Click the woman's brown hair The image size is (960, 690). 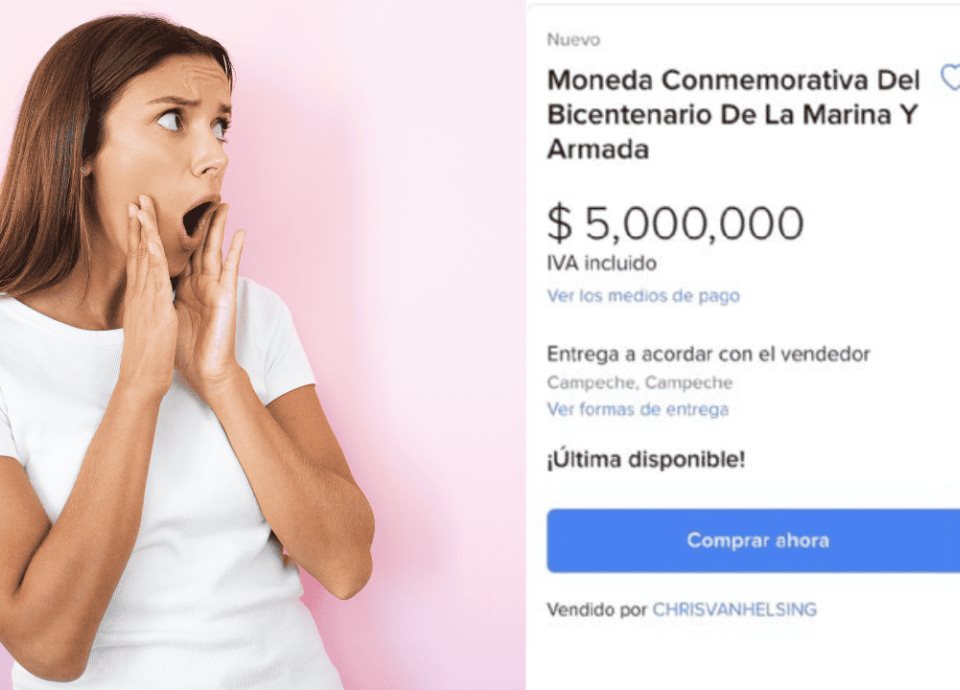49,153
